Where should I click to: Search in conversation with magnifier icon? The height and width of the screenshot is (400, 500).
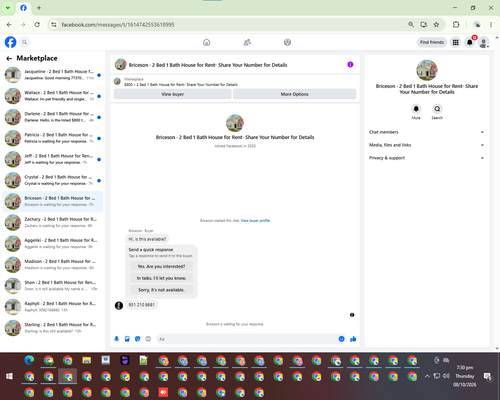(x=437, y=109)
